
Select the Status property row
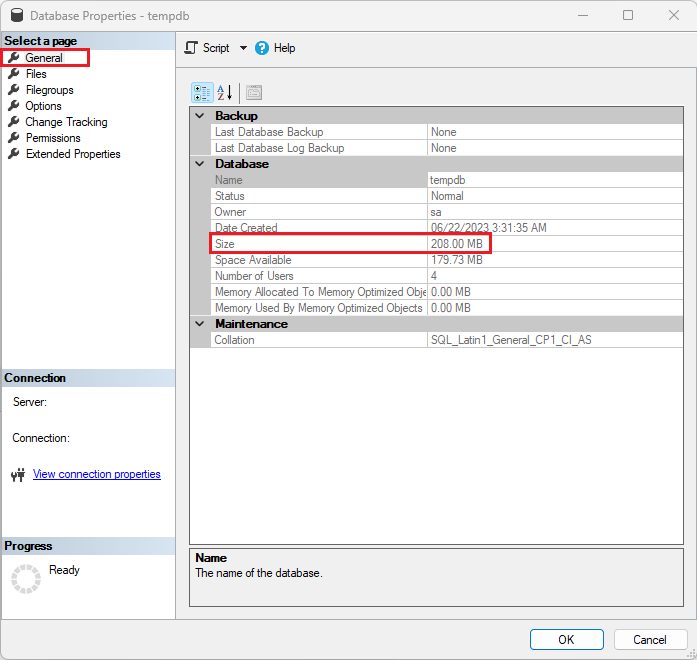(447, 196)
